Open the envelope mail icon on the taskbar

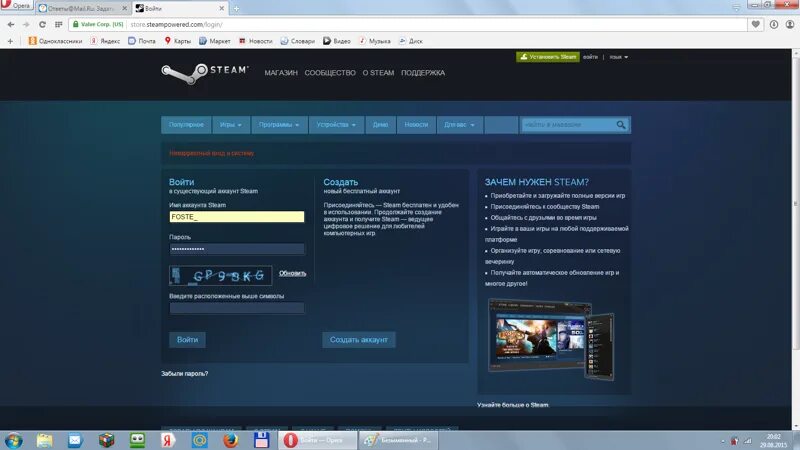pyautogui.click(x=75, y=440)
